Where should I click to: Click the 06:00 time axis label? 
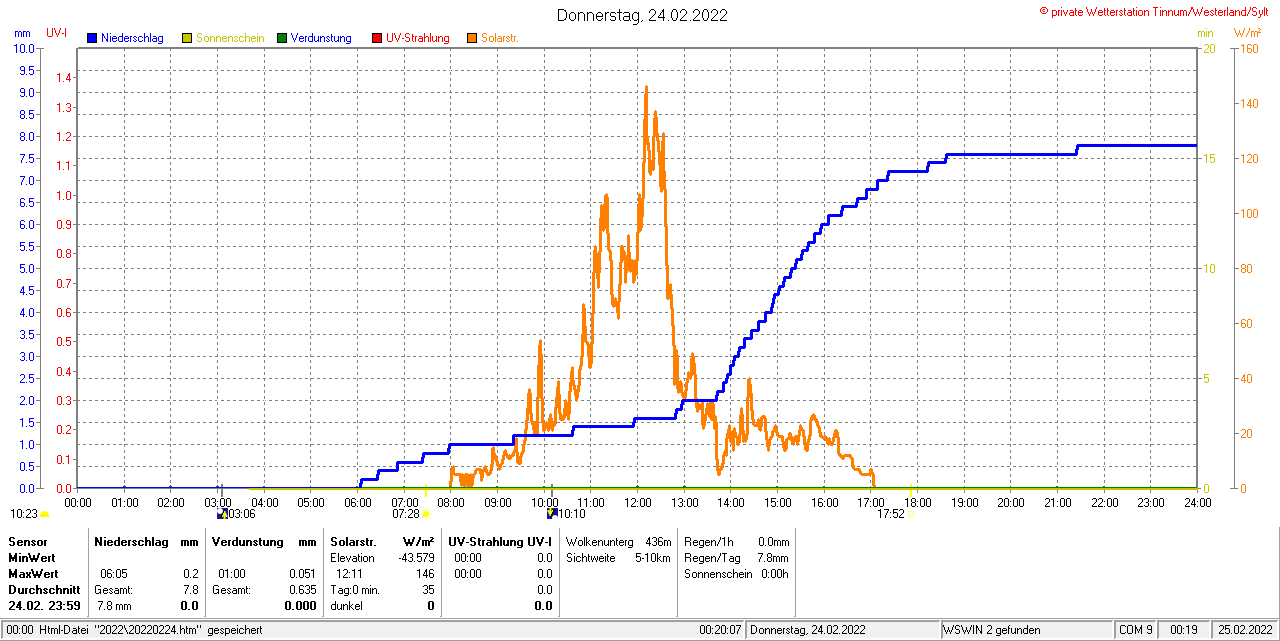[x=358, y=502]
